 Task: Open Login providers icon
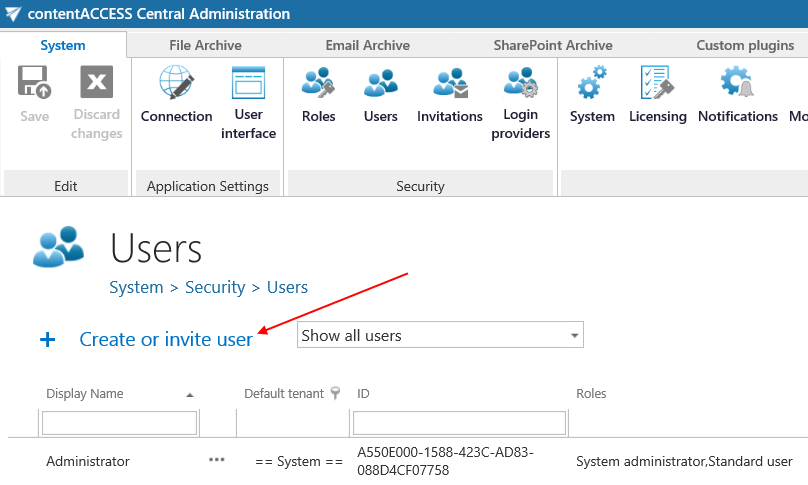coord(520,84)
